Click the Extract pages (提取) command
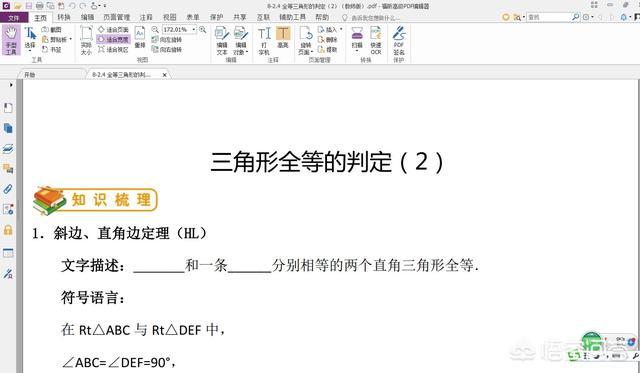Image resolution: width=640 pixels, height=373 pixels. [328, 49]
